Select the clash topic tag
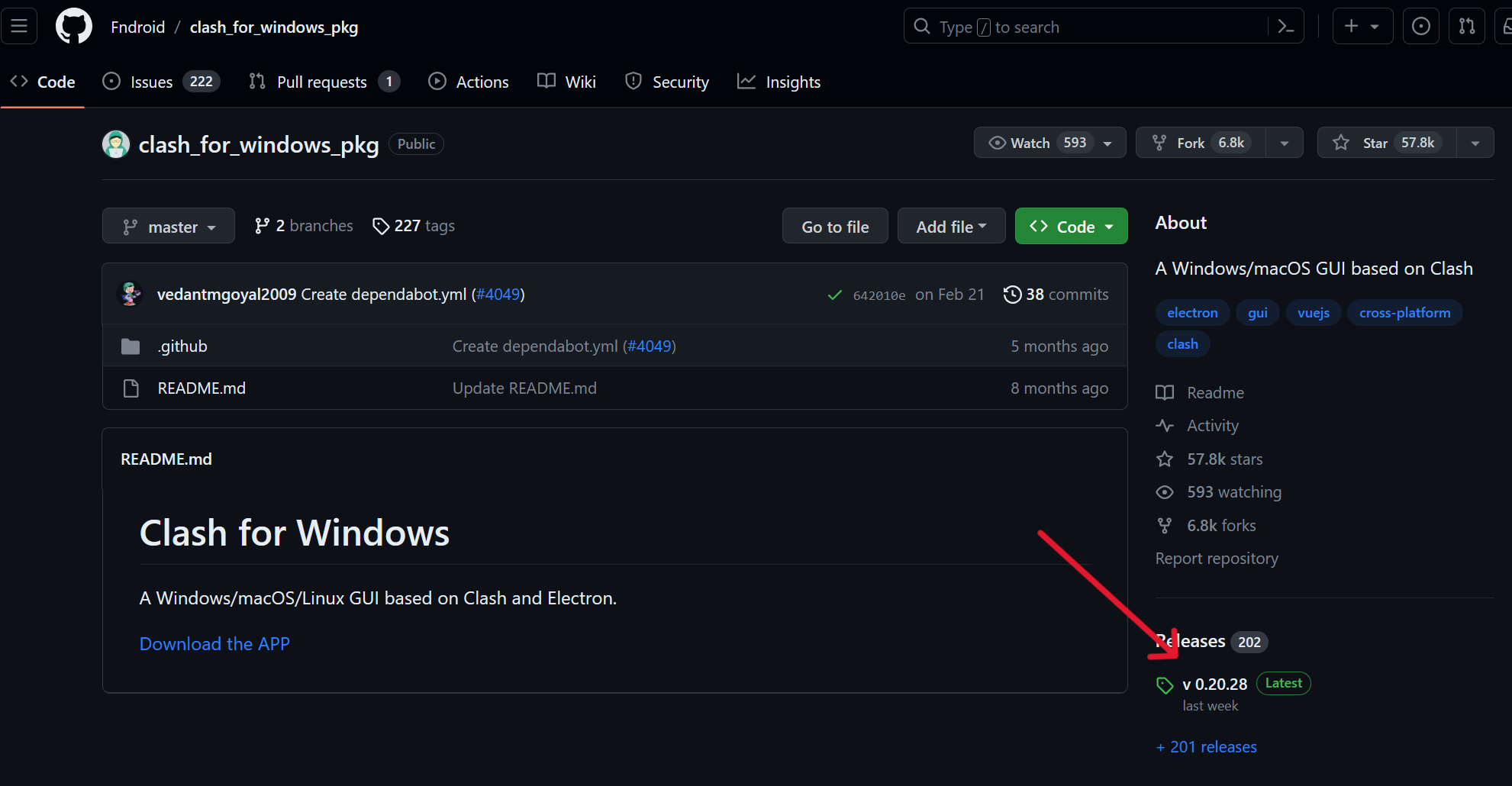Viewport: 1512px width, 786px height. pos(1182,344)
